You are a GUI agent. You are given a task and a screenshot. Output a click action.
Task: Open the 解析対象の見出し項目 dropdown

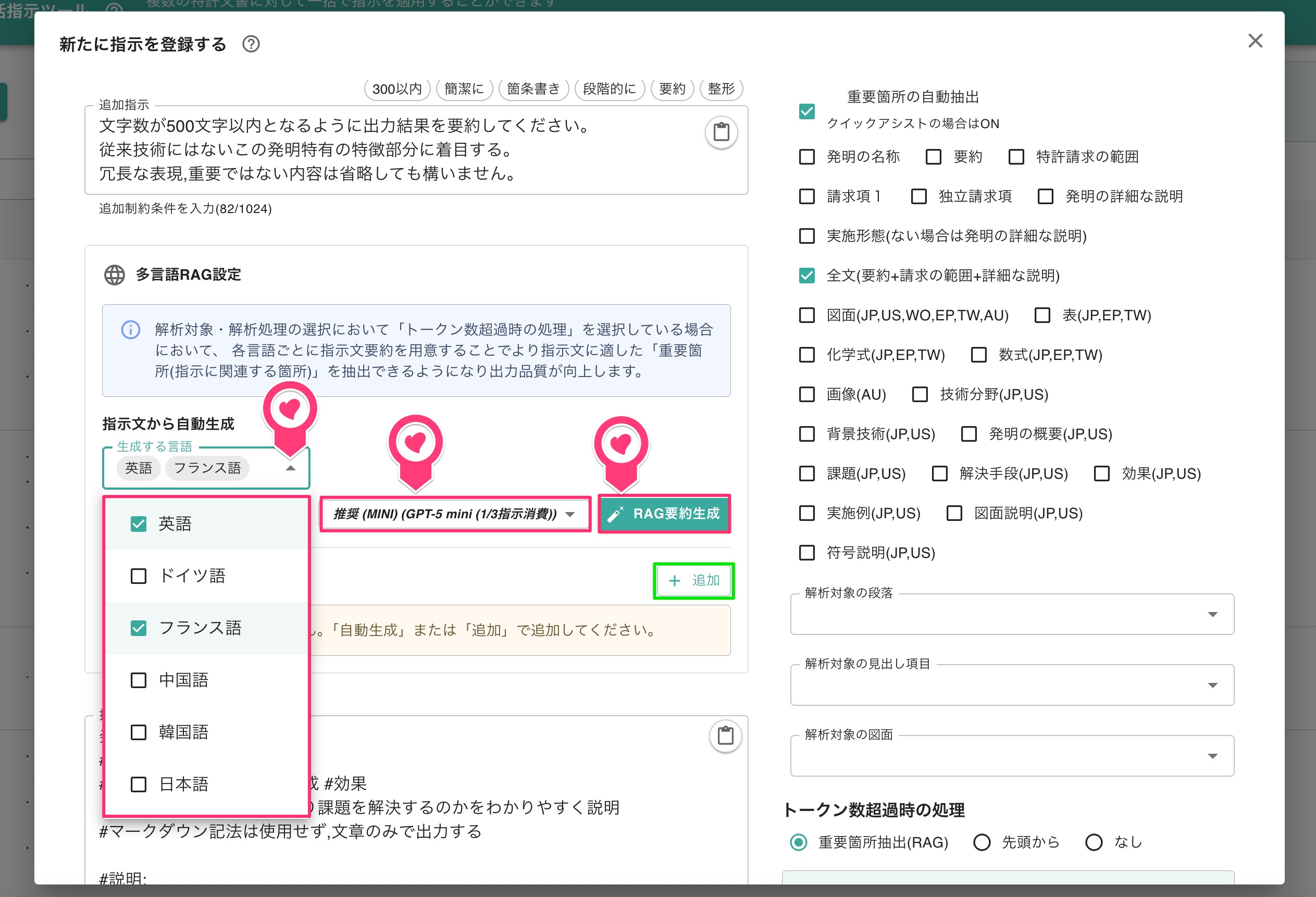[x=1012, y=685]
